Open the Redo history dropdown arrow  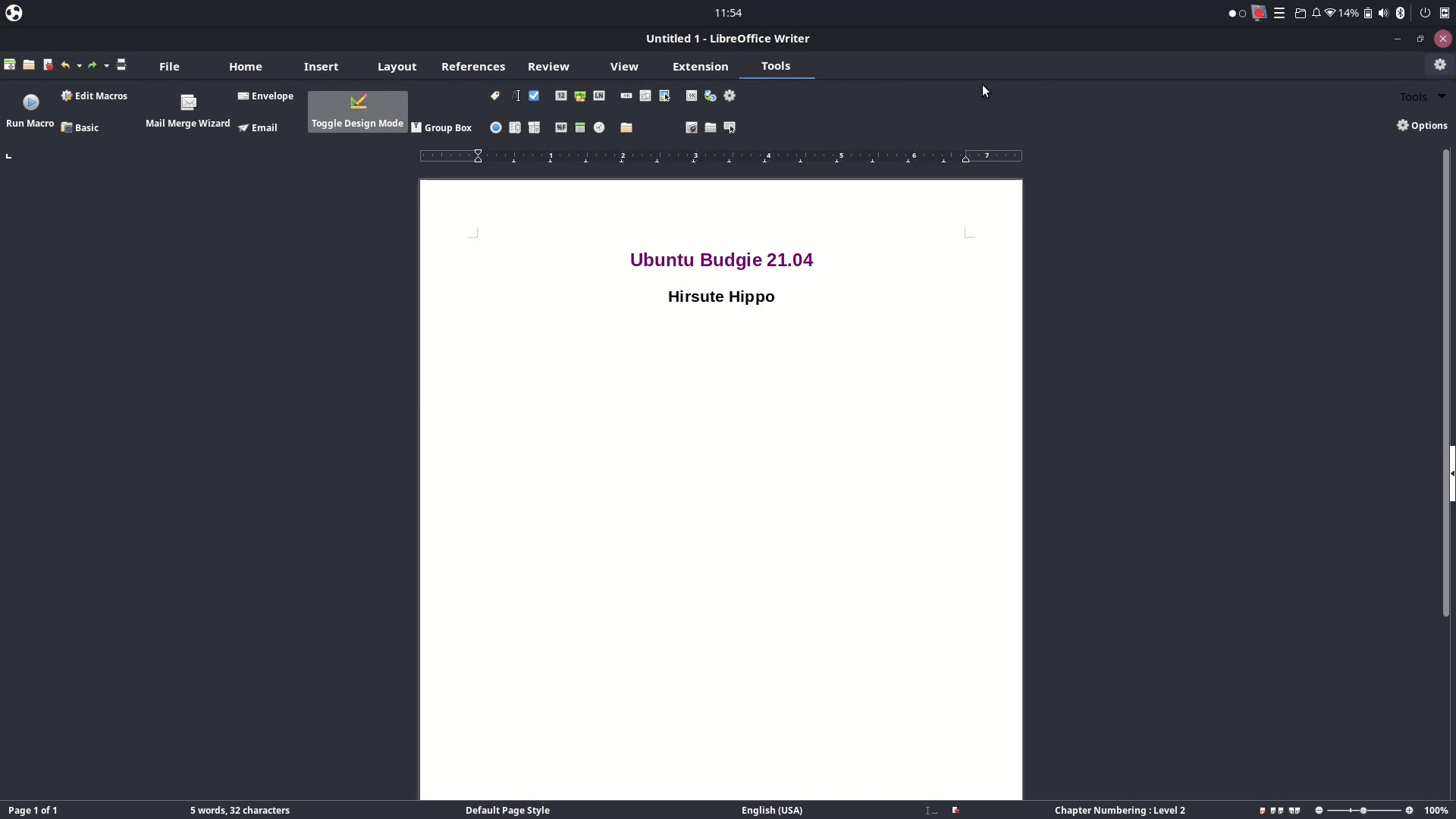click(106, 66)
